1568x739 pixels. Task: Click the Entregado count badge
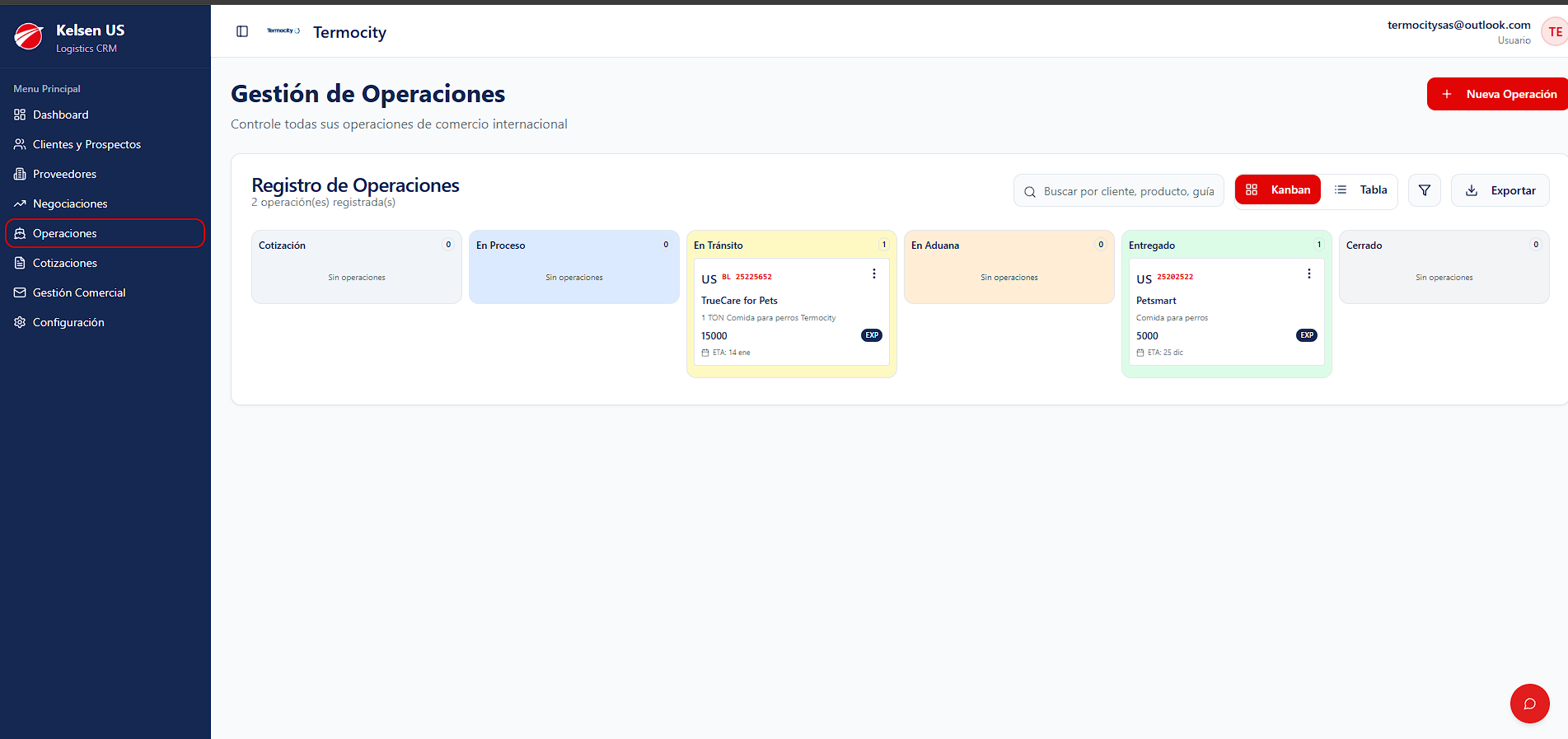pyautogui.click(x=1319, y=245)
